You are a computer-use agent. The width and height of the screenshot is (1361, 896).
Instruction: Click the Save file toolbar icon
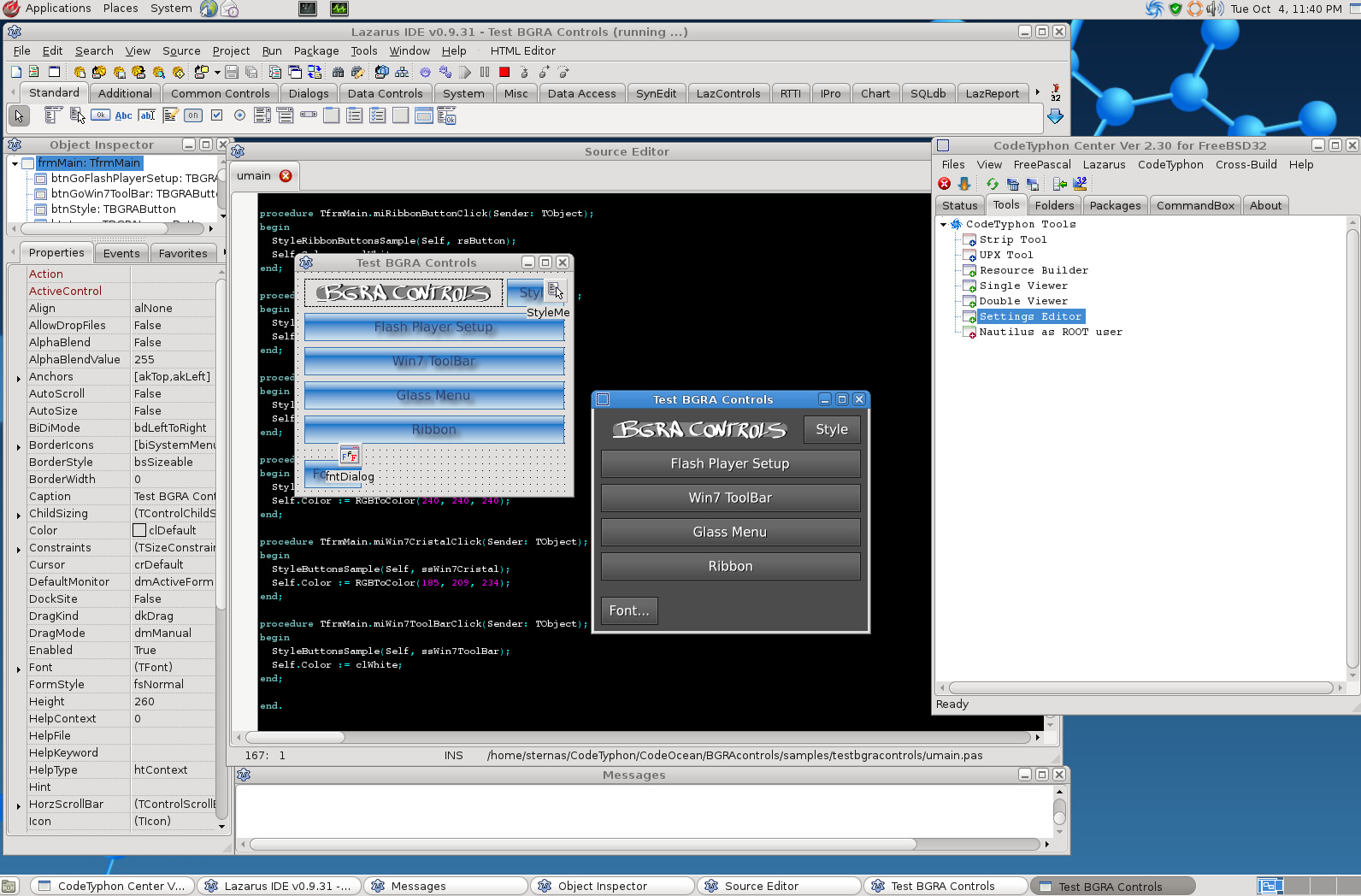[x=232, y=73]
